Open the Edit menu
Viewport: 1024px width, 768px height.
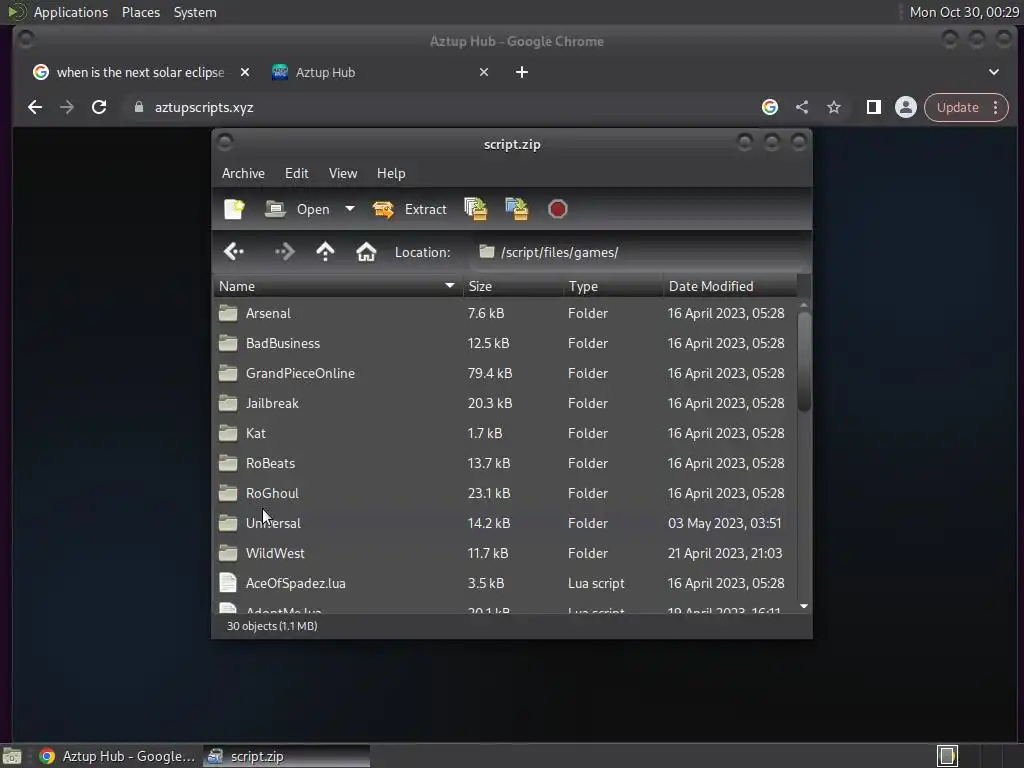coord(296,173)
